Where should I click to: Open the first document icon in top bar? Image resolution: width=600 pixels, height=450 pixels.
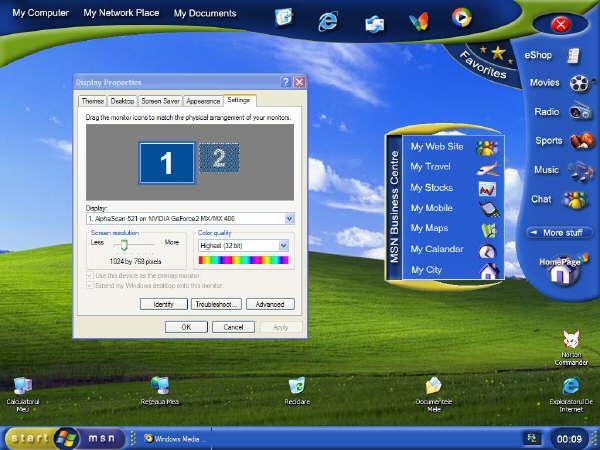tap(284, 17)
